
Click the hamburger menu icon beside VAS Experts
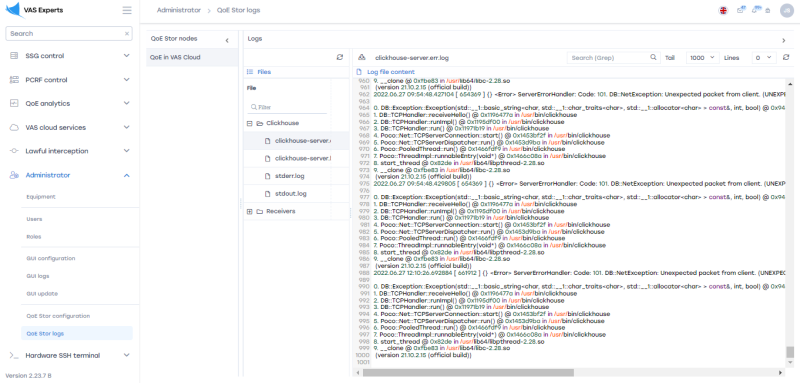coord(127,10)
